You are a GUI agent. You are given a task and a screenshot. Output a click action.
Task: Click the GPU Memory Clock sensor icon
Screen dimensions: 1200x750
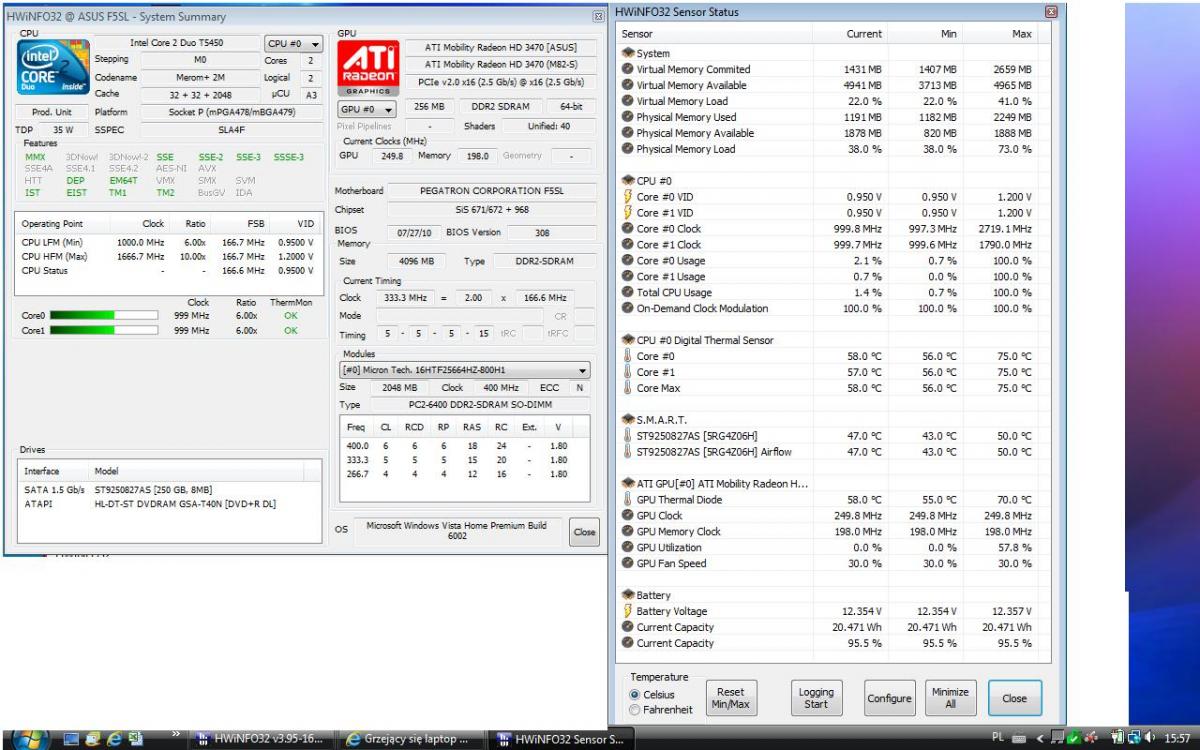628,532
